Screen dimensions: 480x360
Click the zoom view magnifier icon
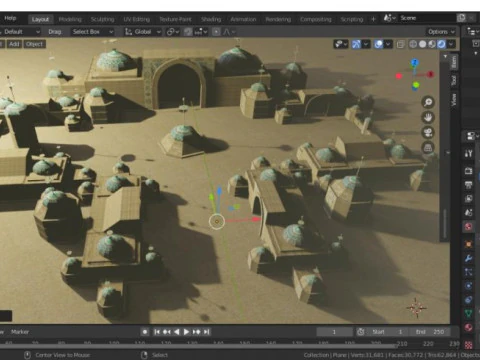tap(428, 102)
